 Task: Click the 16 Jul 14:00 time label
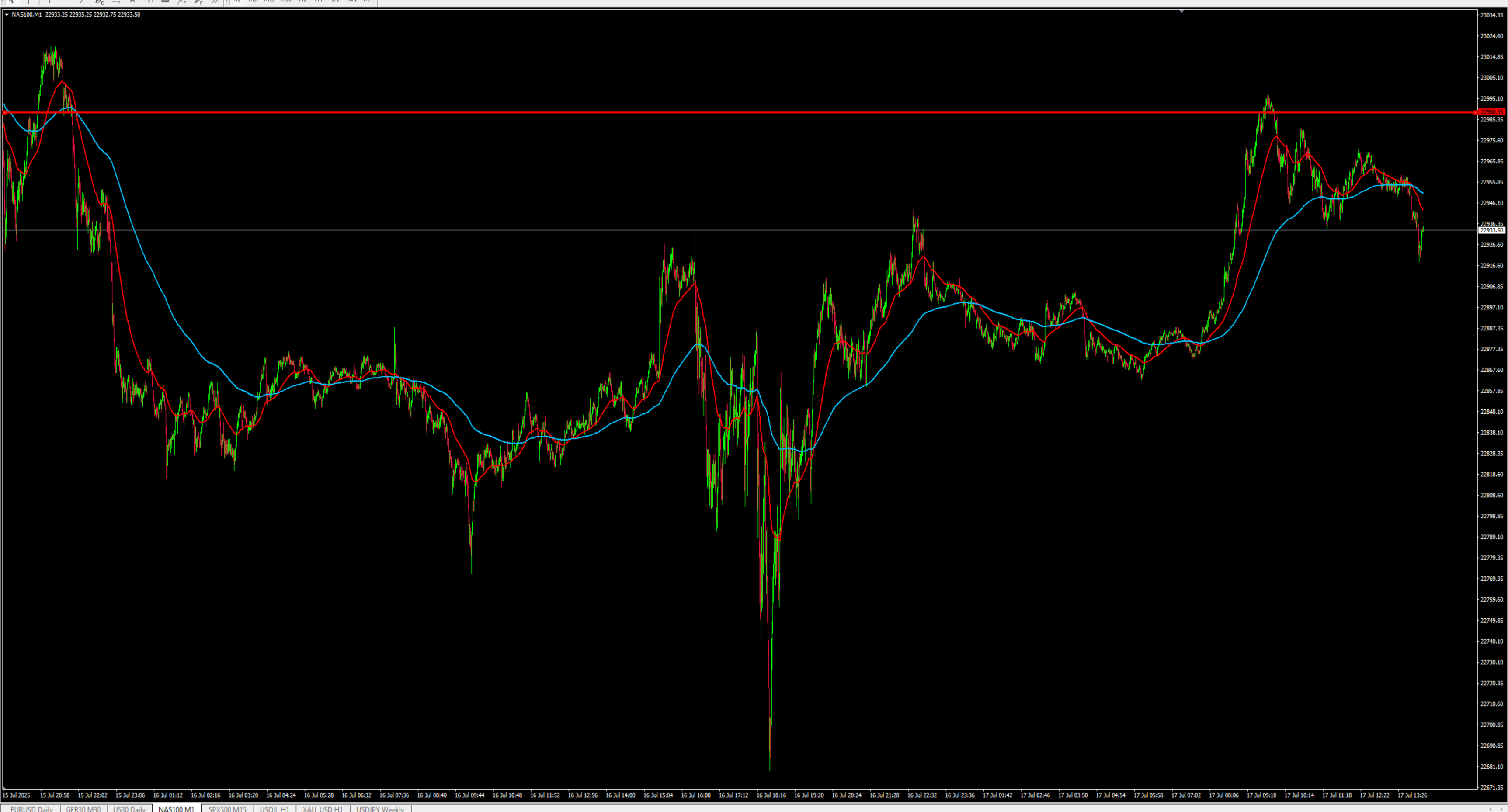point(621,795)
